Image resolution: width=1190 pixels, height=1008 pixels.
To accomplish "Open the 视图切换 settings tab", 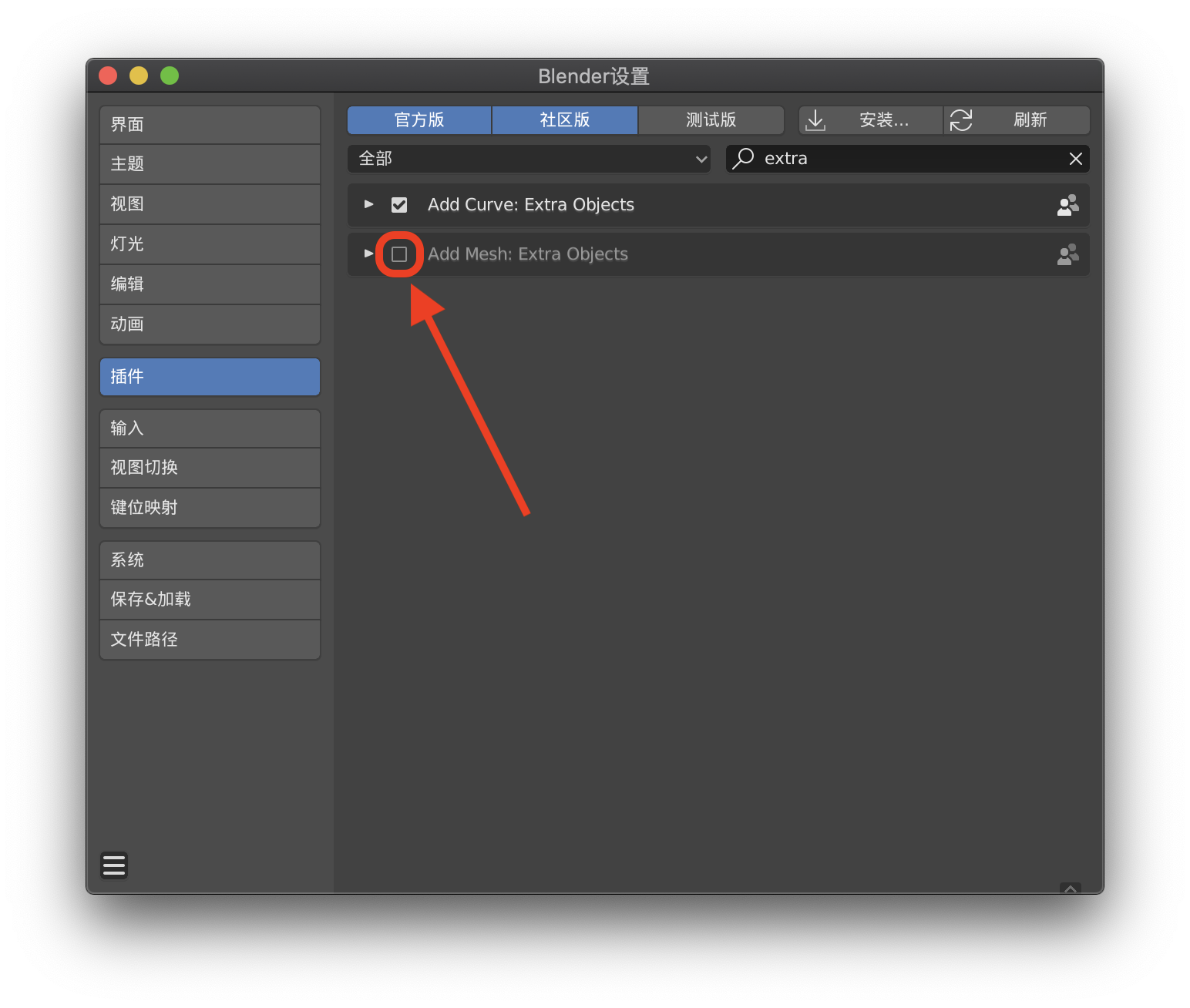I will click(210, 468).
